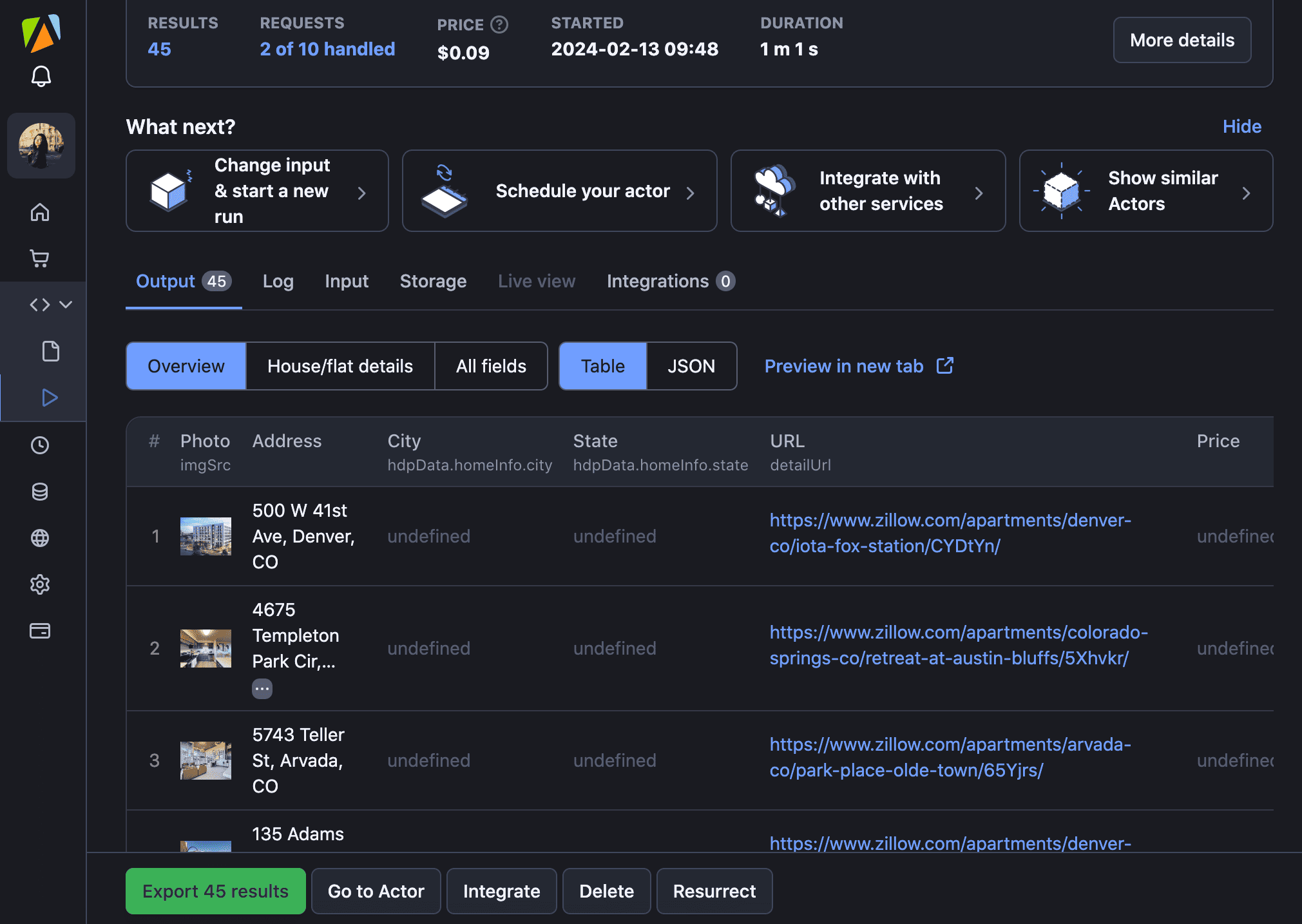Switch to House/flat details view
The image size is (1302, 924).
tap(340, 366)
